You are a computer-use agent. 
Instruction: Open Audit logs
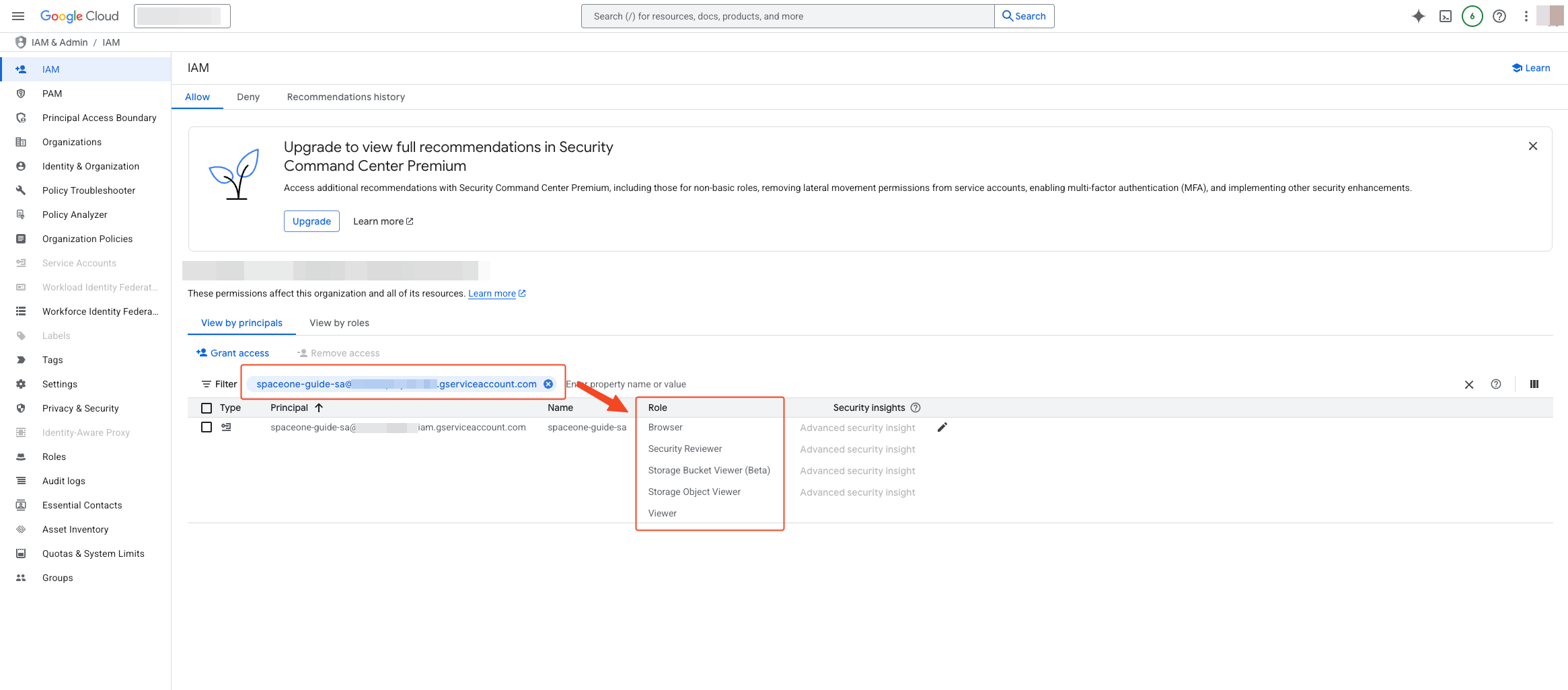(85, 481)
